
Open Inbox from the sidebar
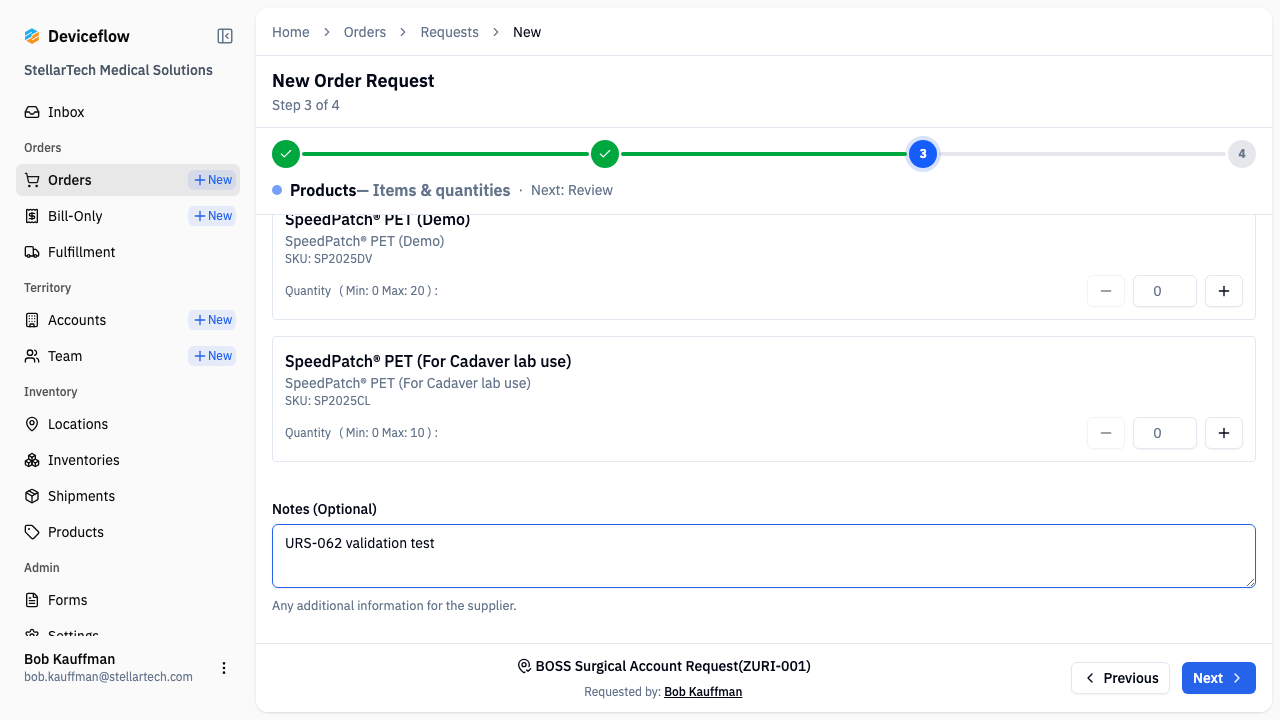tap(128, 112)
